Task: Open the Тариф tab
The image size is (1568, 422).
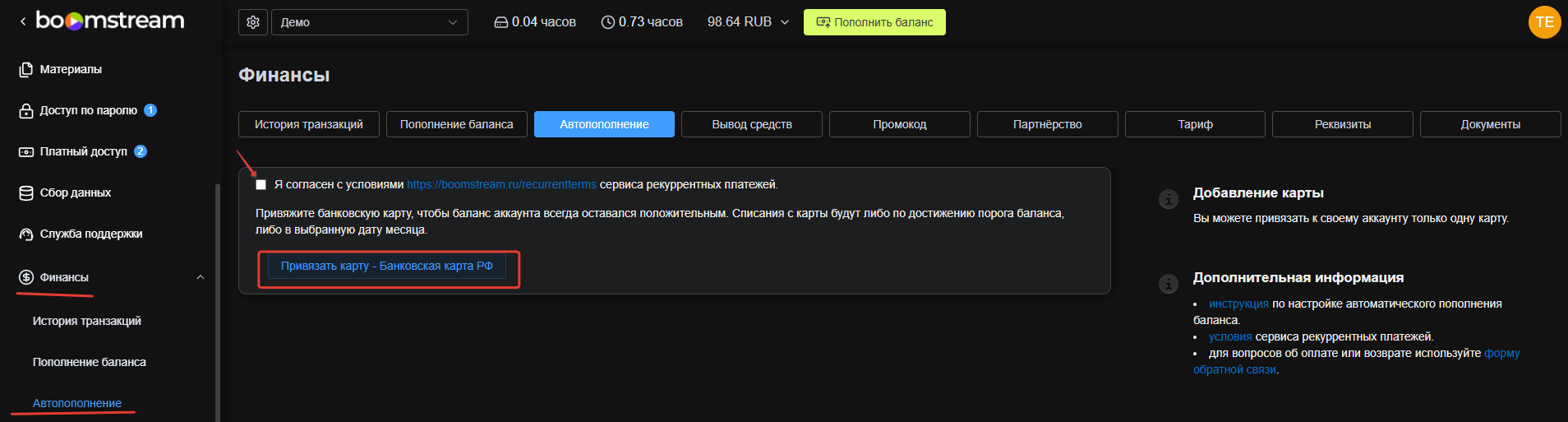Action: tap(1195, 124)
